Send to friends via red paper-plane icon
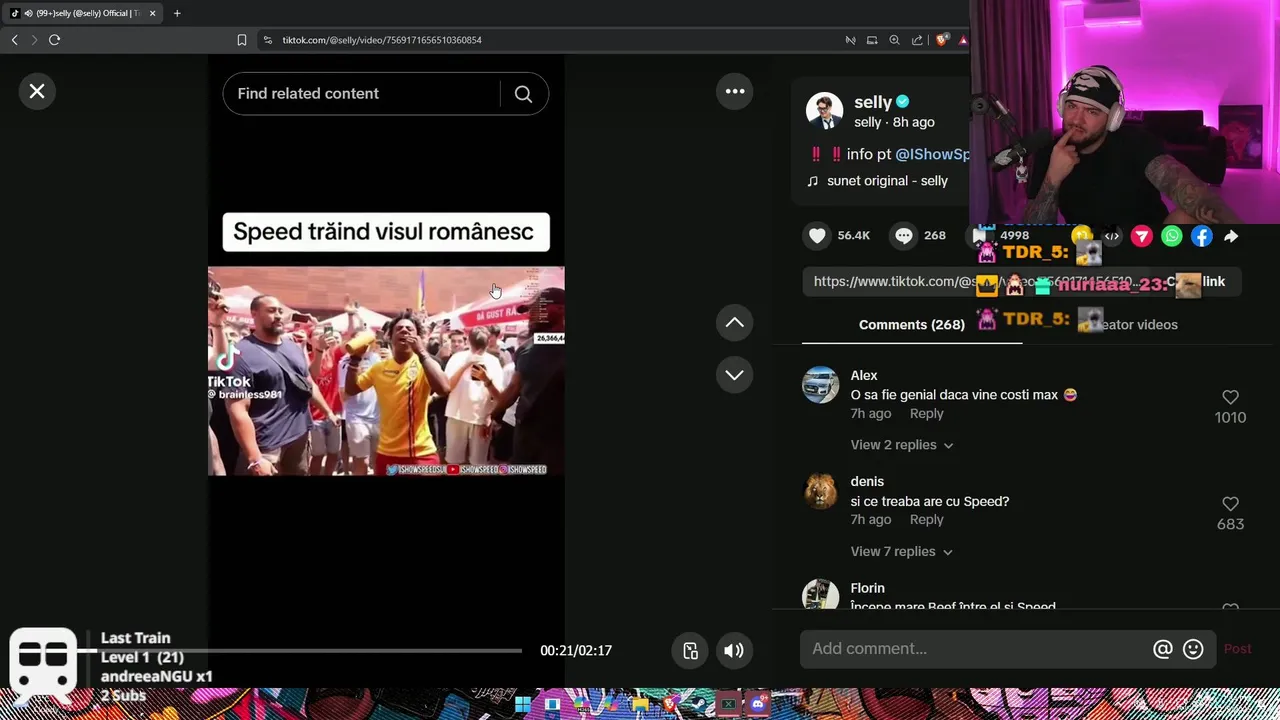The width and height of the screenshot is (1280, 720). coord(1142,236)
